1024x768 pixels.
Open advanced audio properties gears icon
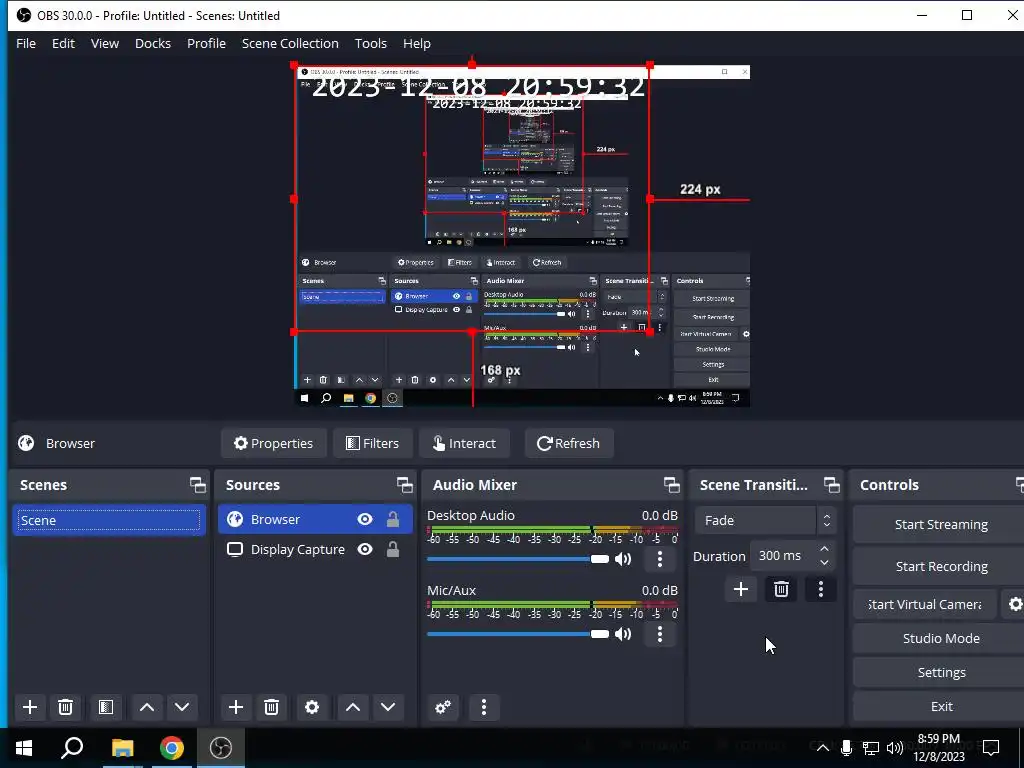pos(443,707)
